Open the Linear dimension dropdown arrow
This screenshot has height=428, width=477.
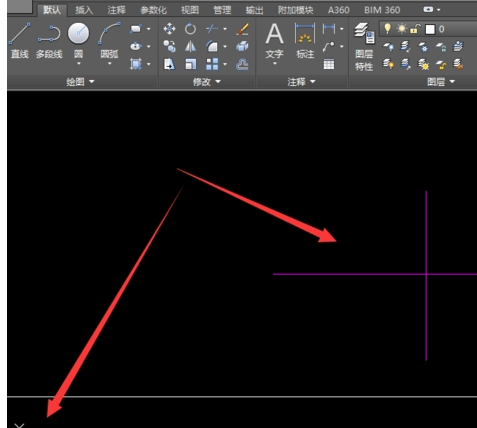342,29
